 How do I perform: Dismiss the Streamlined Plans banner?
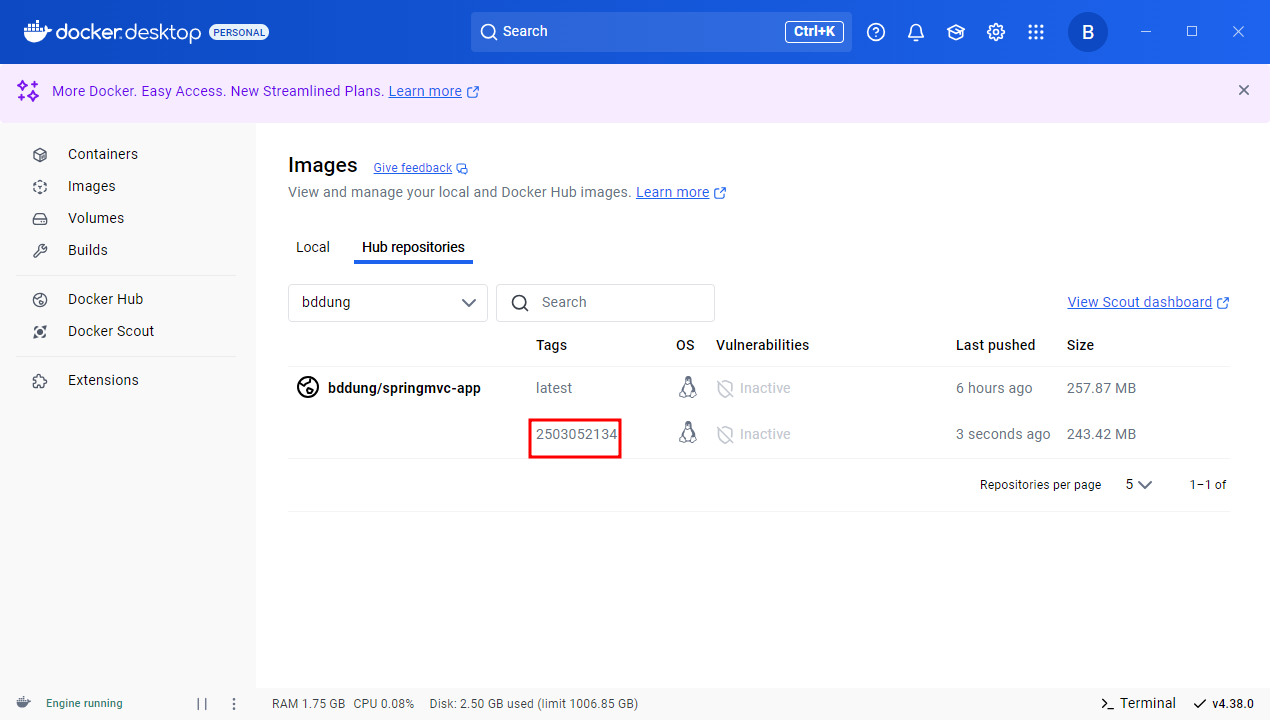1244,90
